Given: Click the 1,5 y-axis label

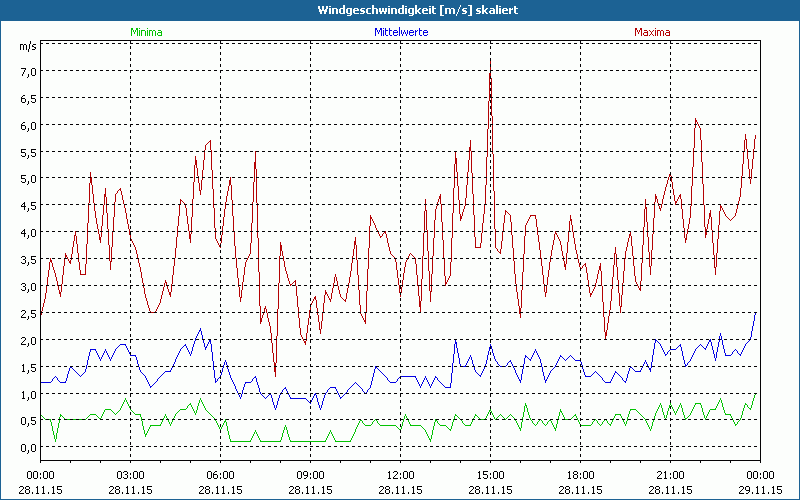Looking at the screenshot, I should 27,367.
